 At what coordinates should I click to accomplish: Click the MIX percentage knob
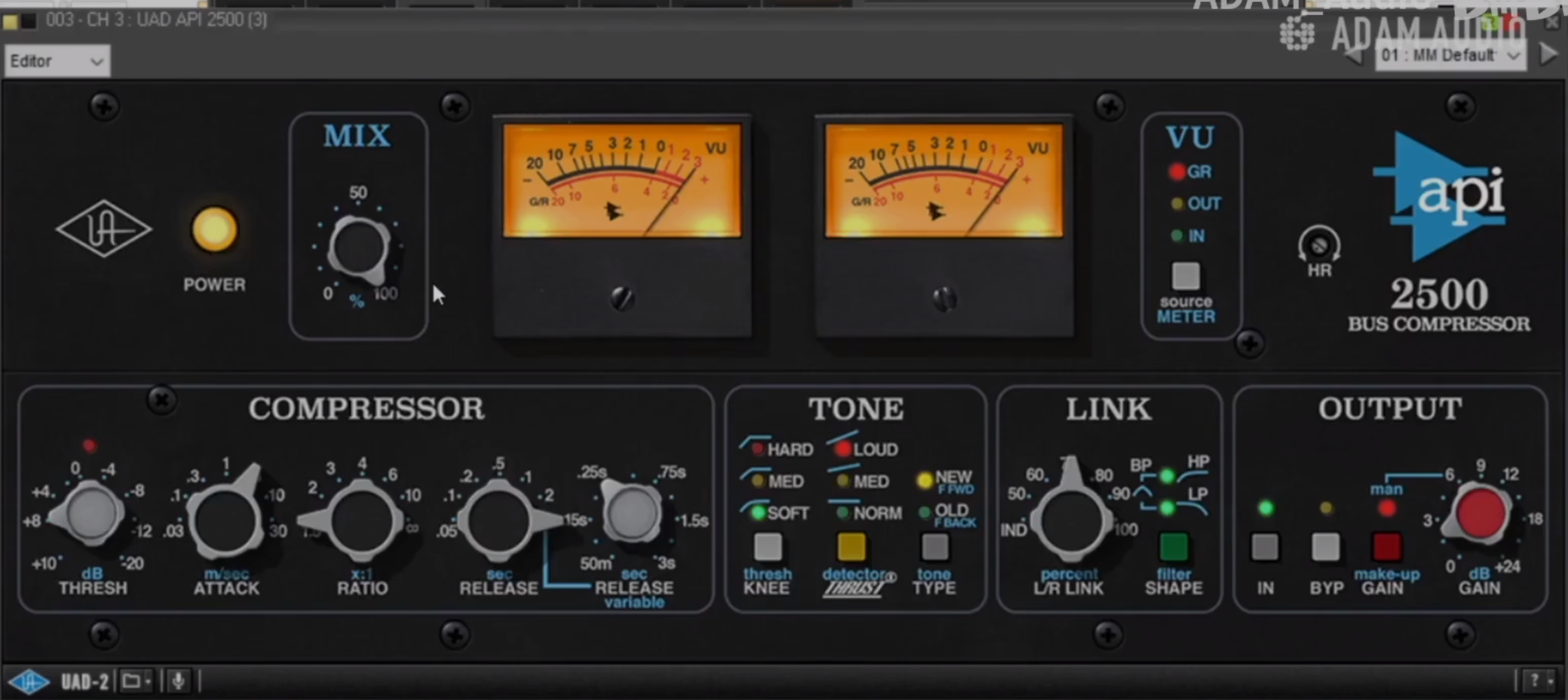click(358, 248)
